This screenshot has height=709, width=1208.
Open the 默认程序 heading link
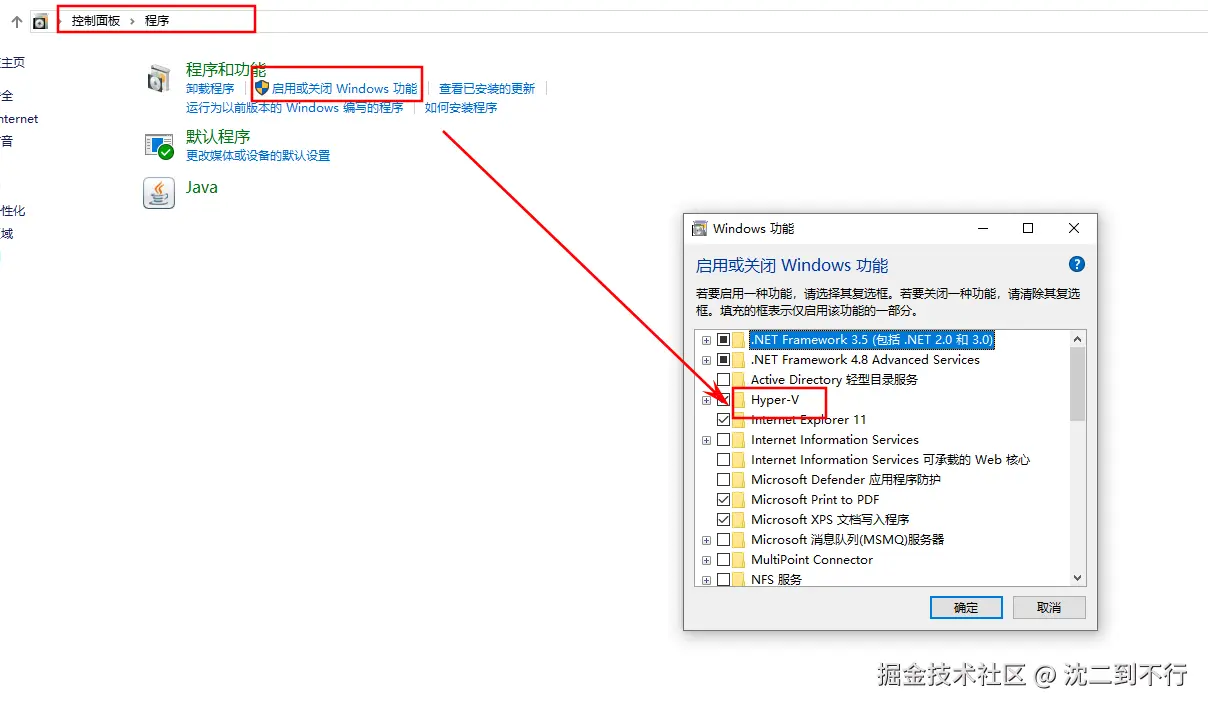pos(218,137)
